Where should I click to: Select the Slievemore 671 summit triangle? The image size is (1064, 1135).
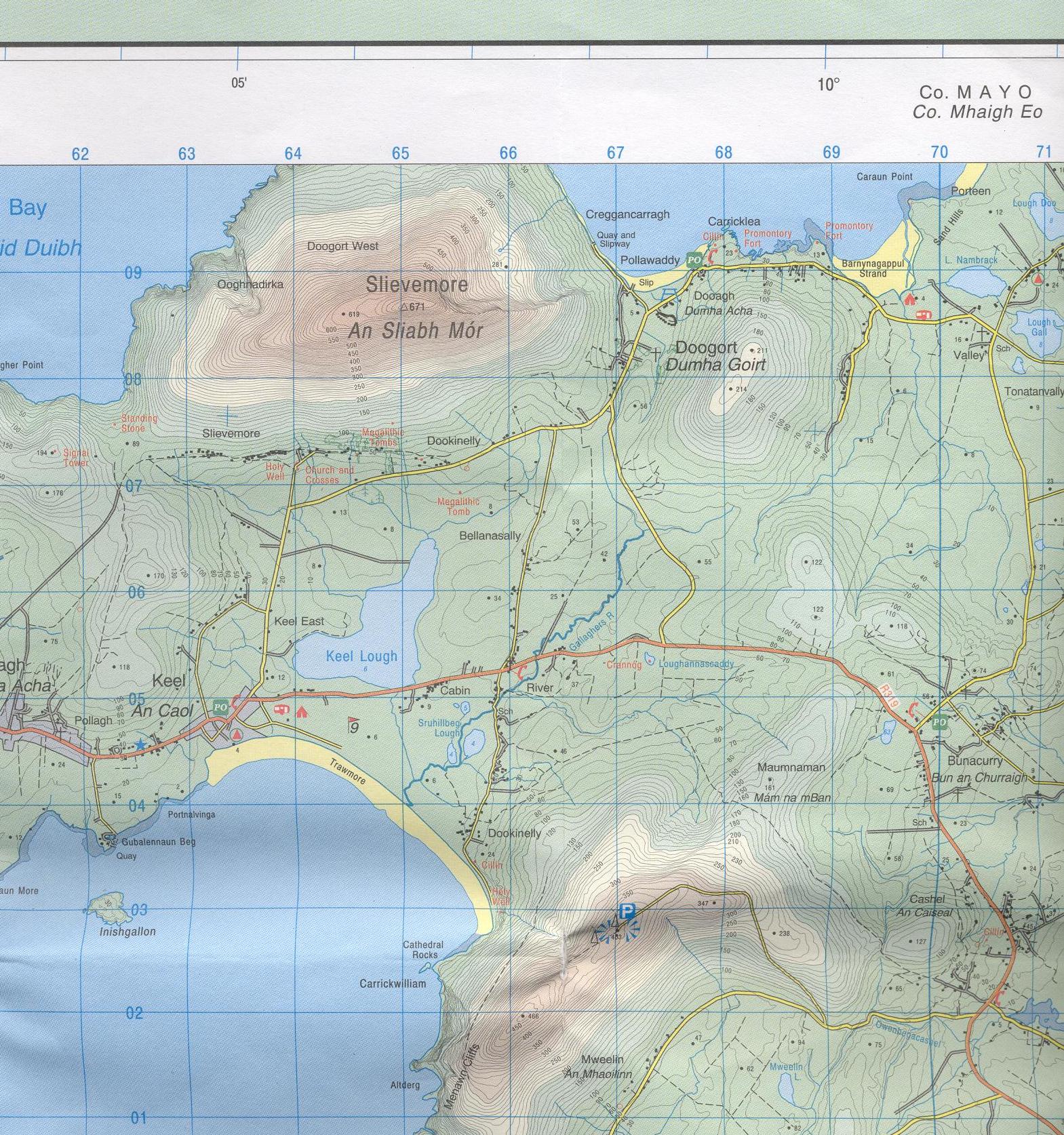[403, 307]
